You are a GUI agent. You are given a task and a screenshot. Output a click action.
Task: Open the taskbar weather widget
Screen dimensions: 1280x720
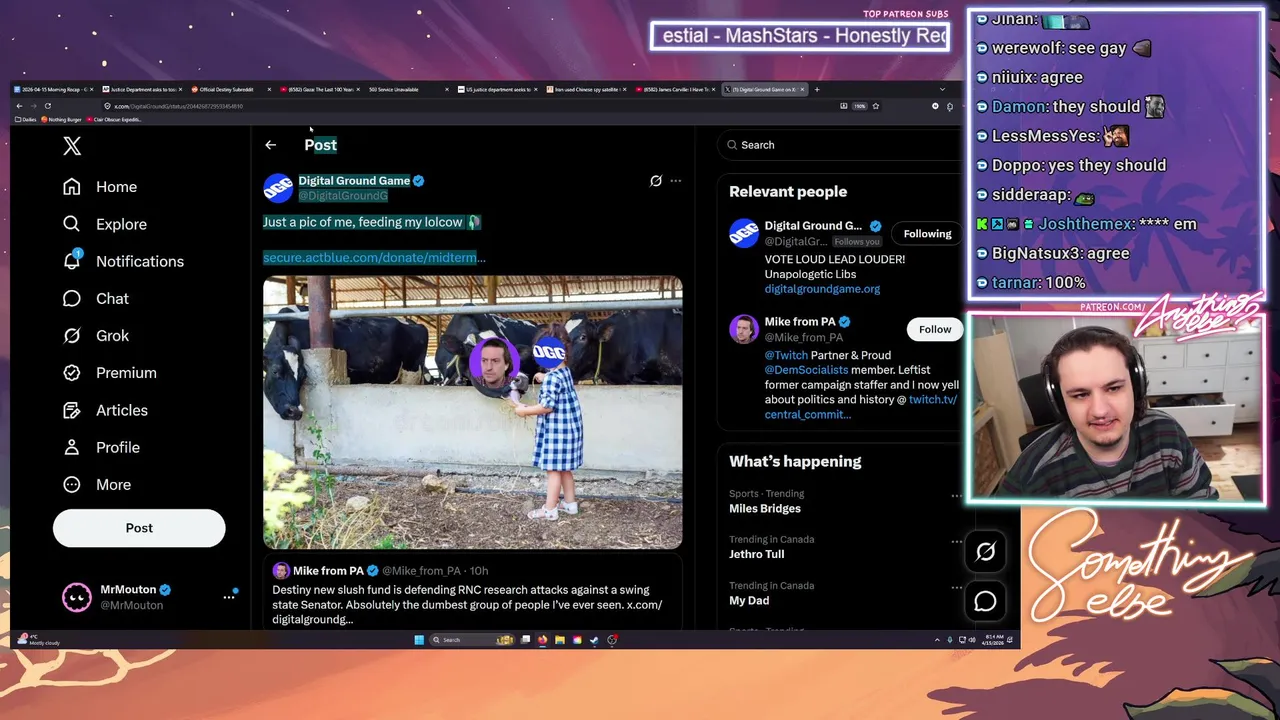click(x=40, y=640)
